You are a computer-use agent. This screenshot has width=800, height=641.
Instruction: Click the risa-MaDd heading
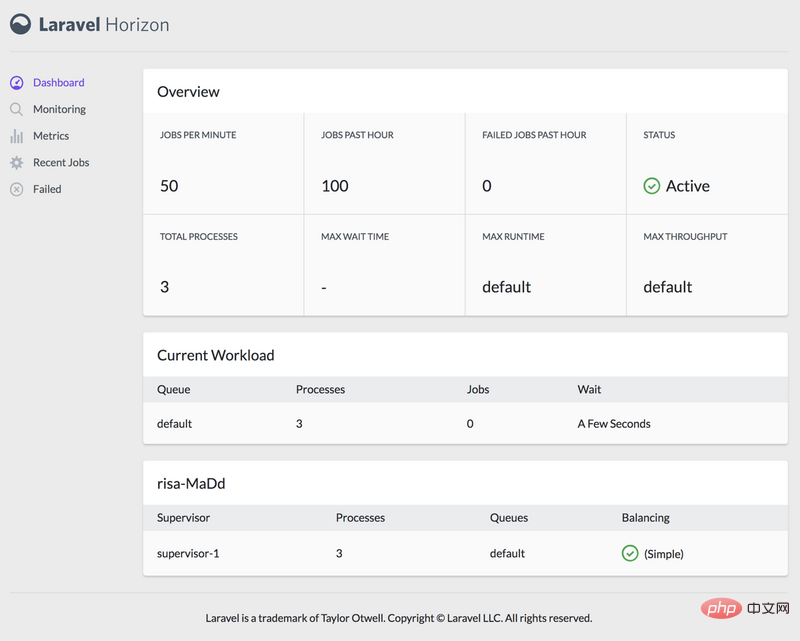coord(191,483)
